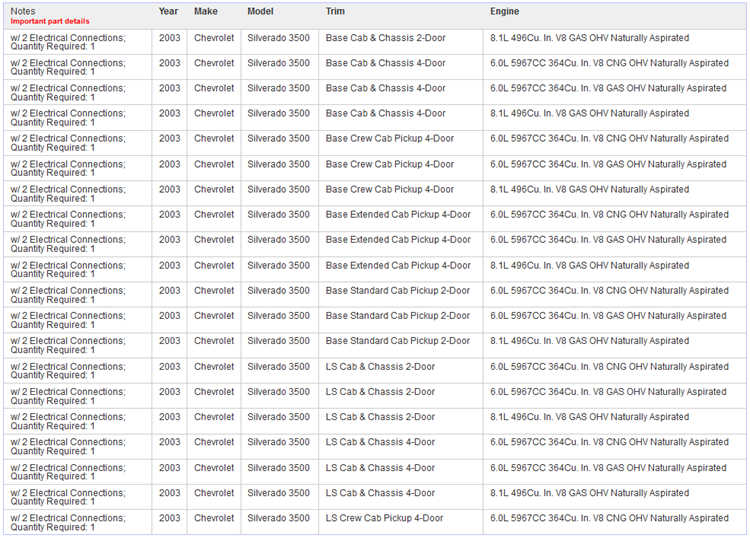Select the 6.0L CNG engine for Base Extended Cab
This screenshot has height=538, width=750.
pos(609,214)
